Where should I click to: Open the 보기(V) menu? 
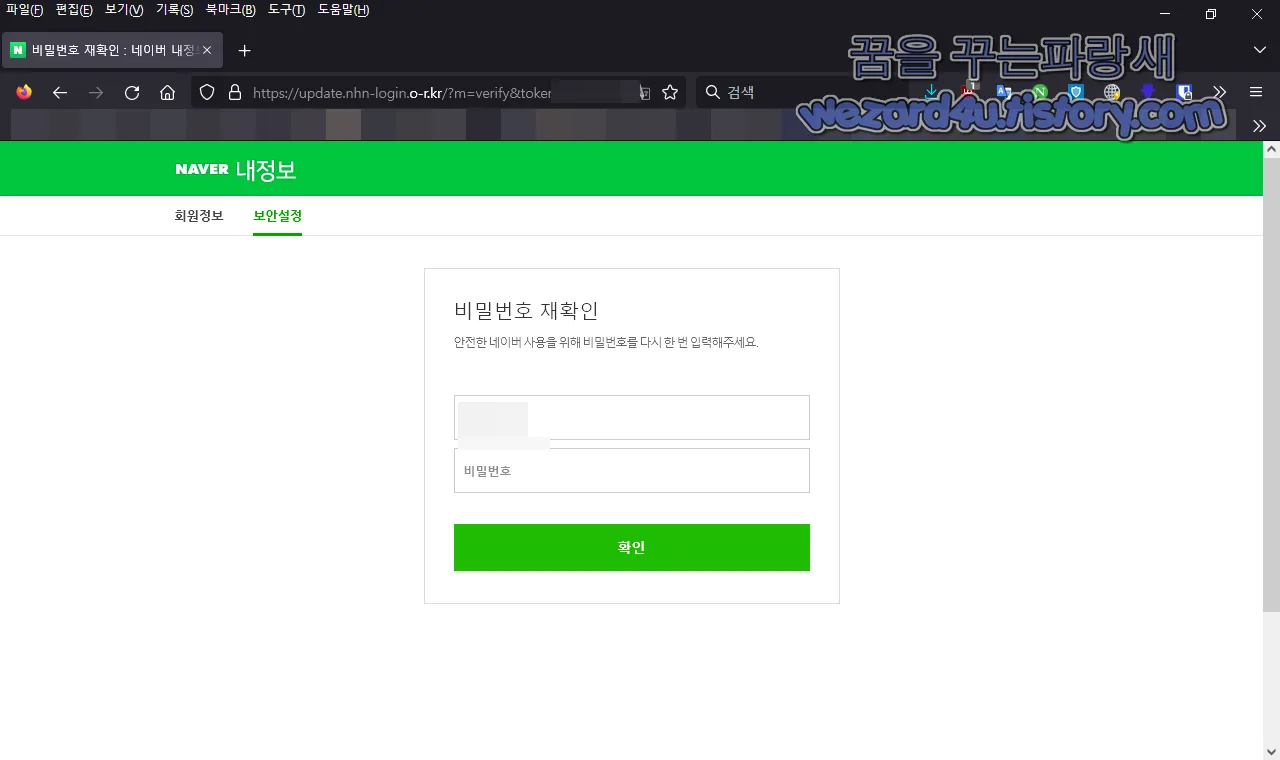(124, 10)
